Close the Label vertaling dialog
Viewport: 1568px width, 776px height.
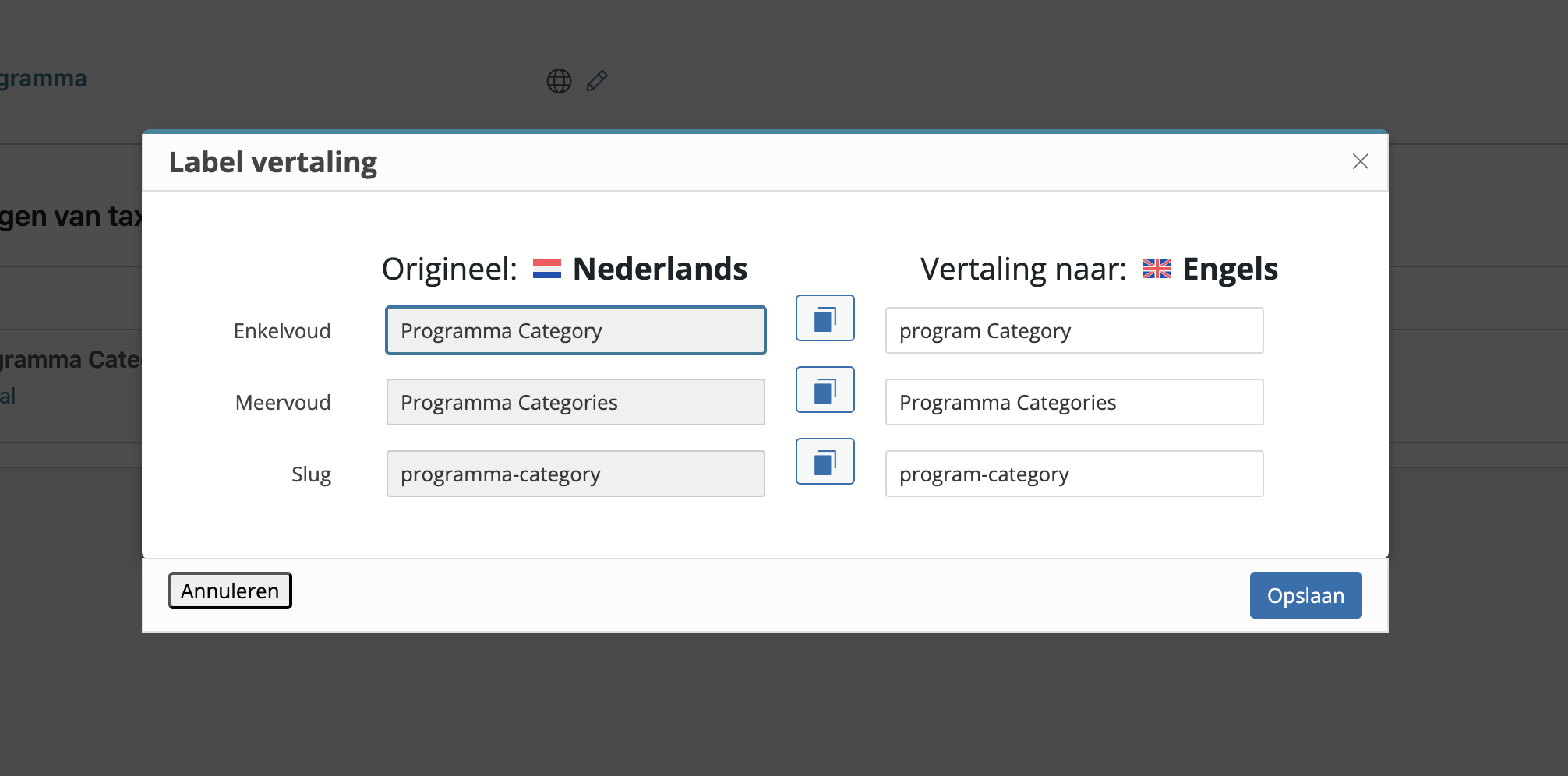tap(1360, 161)
